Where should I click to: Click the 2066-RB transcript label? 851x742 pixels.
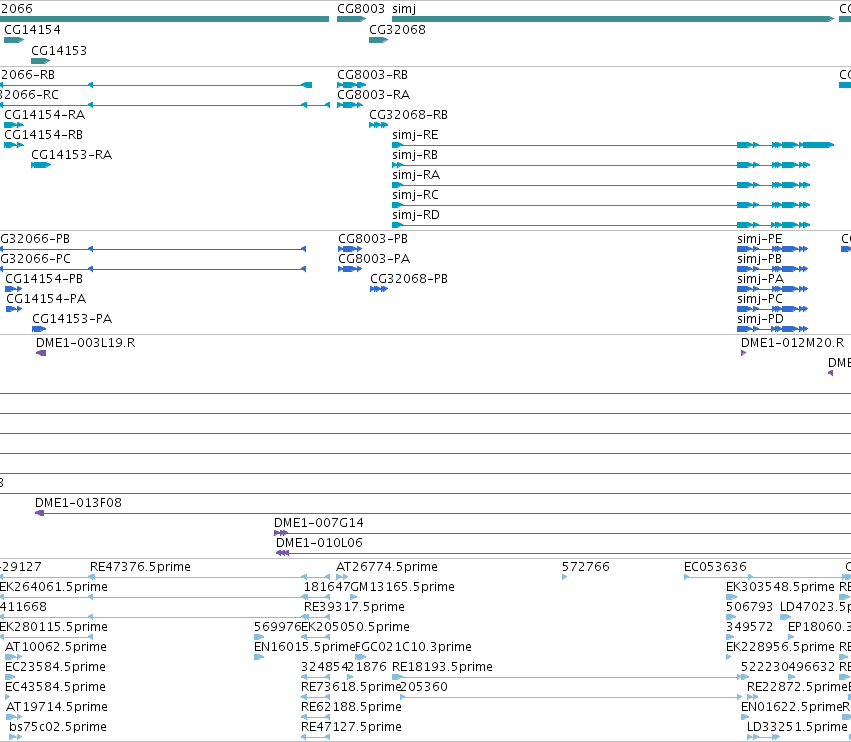pos(27,75)
